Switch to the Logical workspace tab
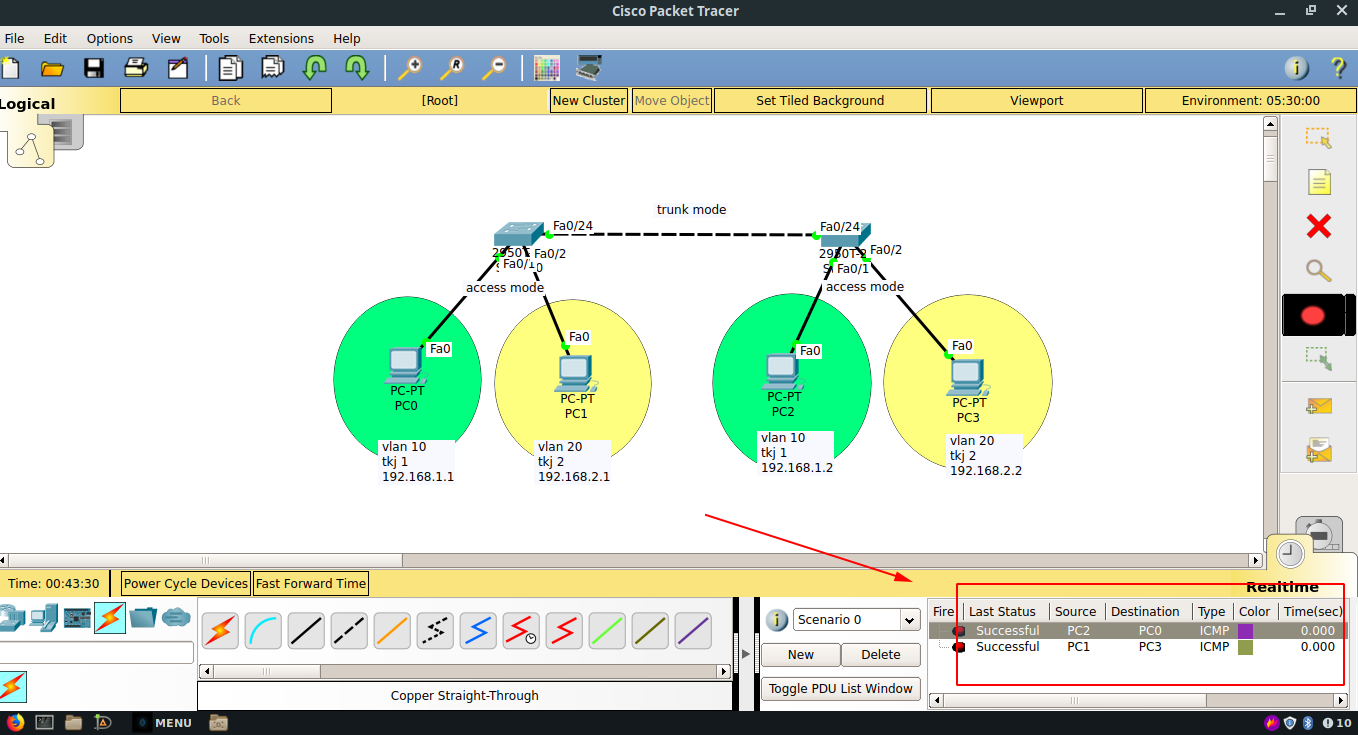Viewport: 1358px width, 735px height. click(x=29, y=103)
